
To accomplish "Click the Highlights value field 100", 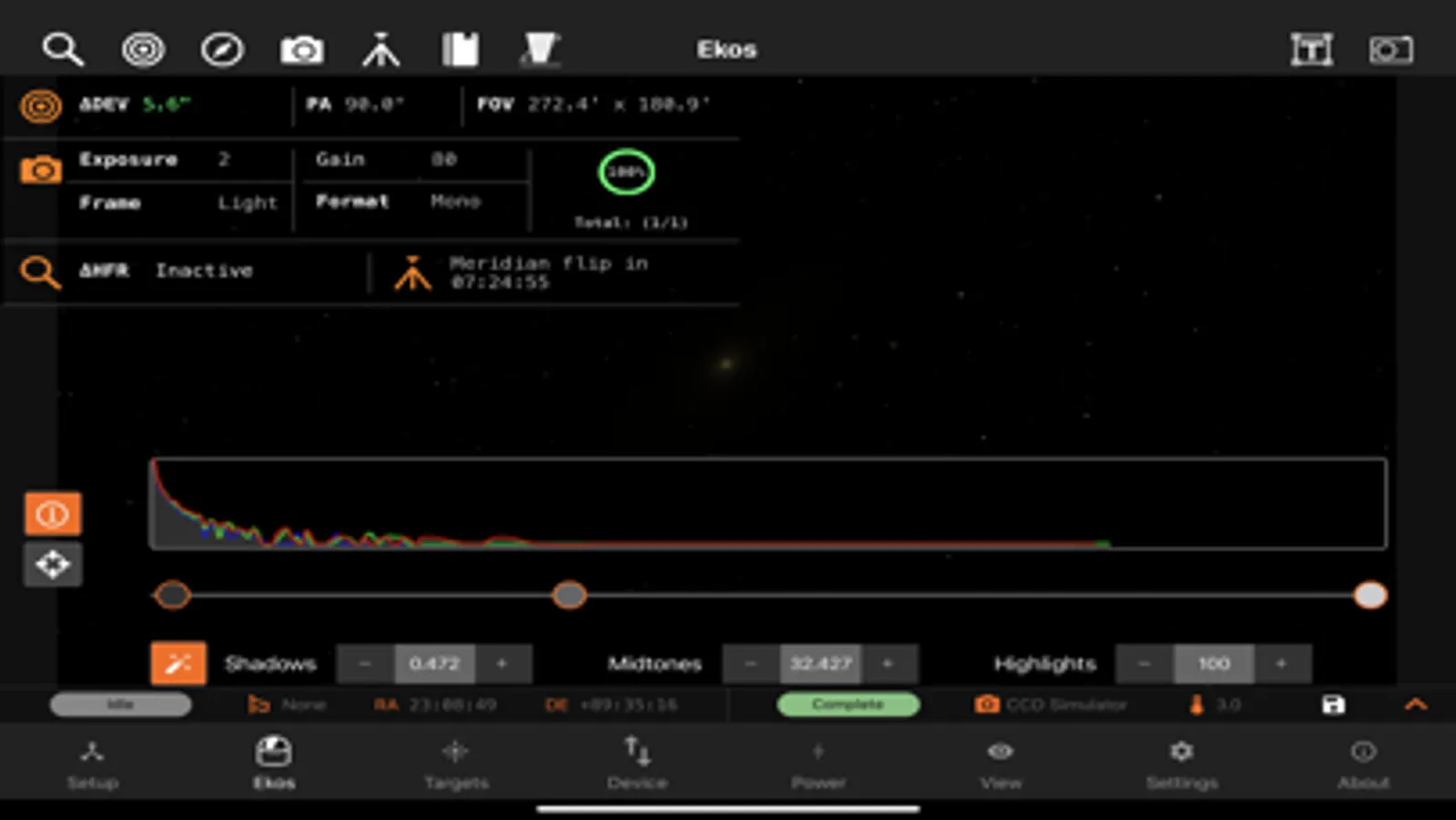I will (1214, 663).
